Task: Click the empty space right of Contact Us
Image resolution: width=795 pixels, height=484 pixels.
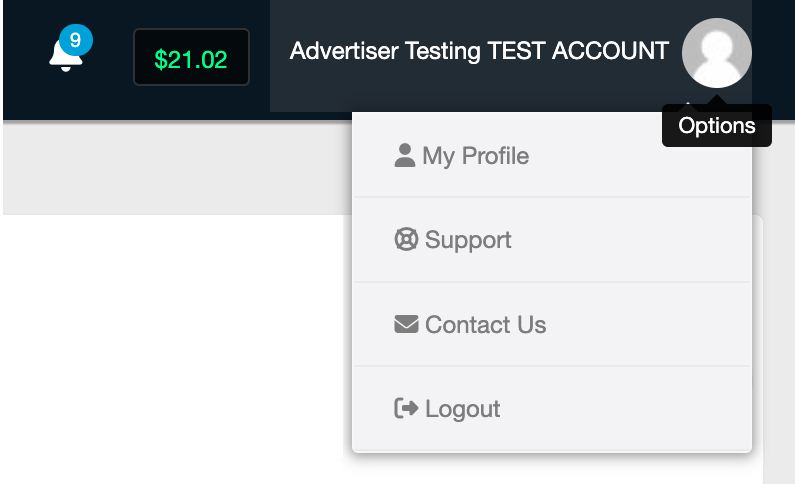Action: (650, 325)
